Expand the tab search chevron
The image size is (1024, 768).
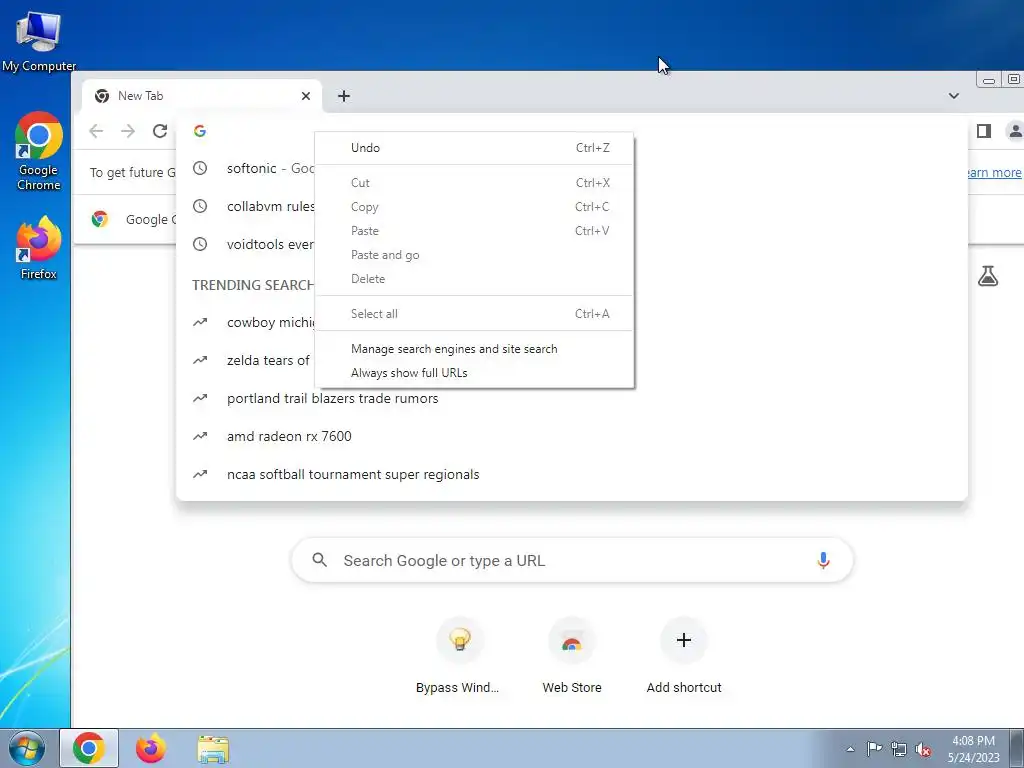953,96
